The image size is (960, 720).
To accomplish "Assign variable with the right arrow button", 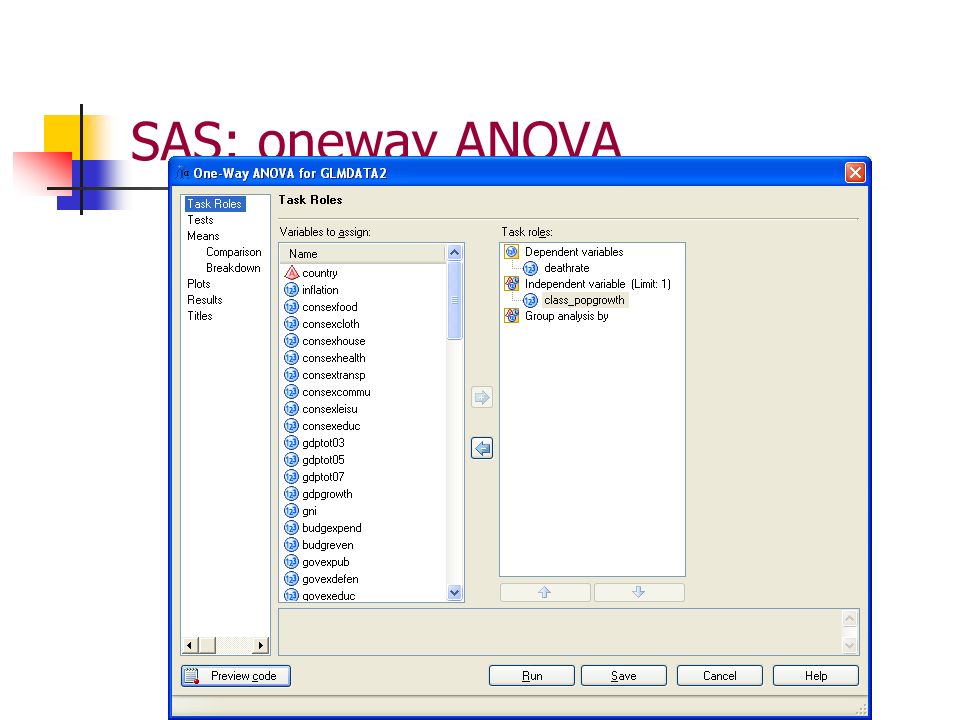I will pos(482,397).
